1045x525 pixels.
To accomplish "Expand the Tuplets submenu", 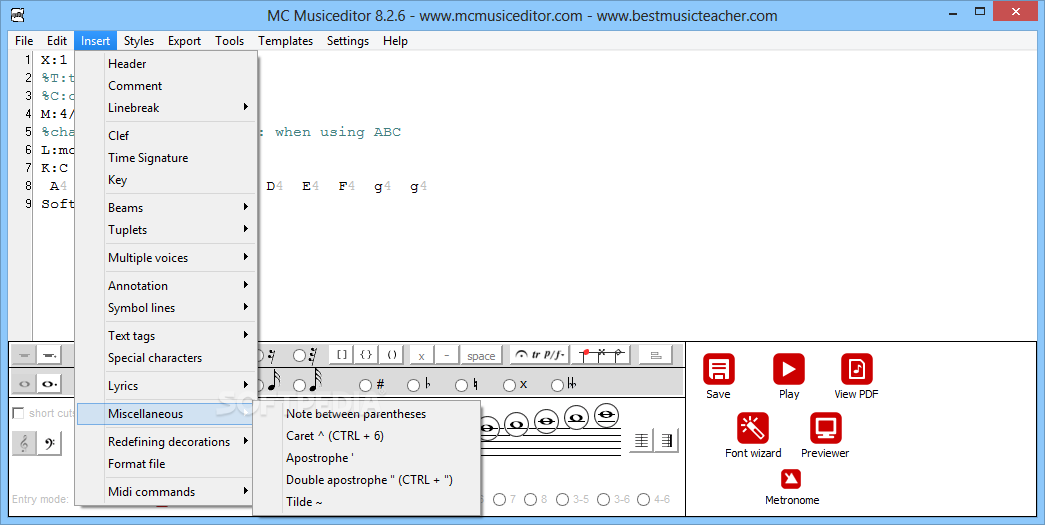I will 165,230.
